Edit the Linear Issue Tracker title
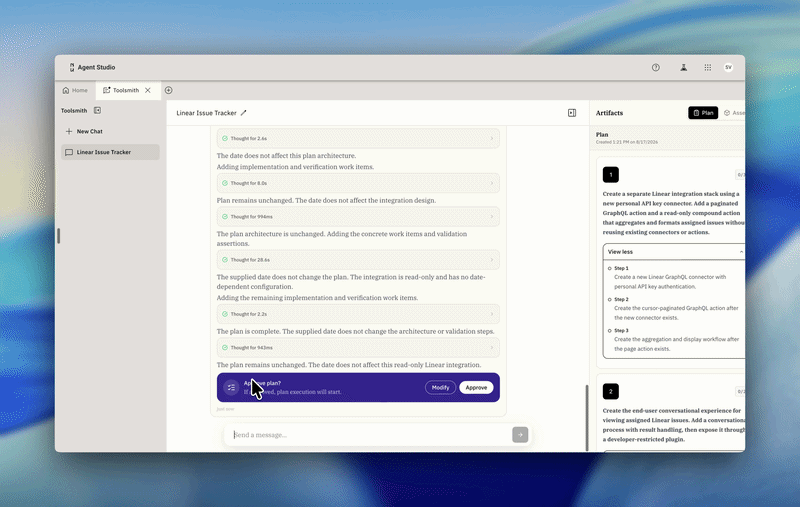The height and width of the screenshot is (507, 800). point(243,113)
